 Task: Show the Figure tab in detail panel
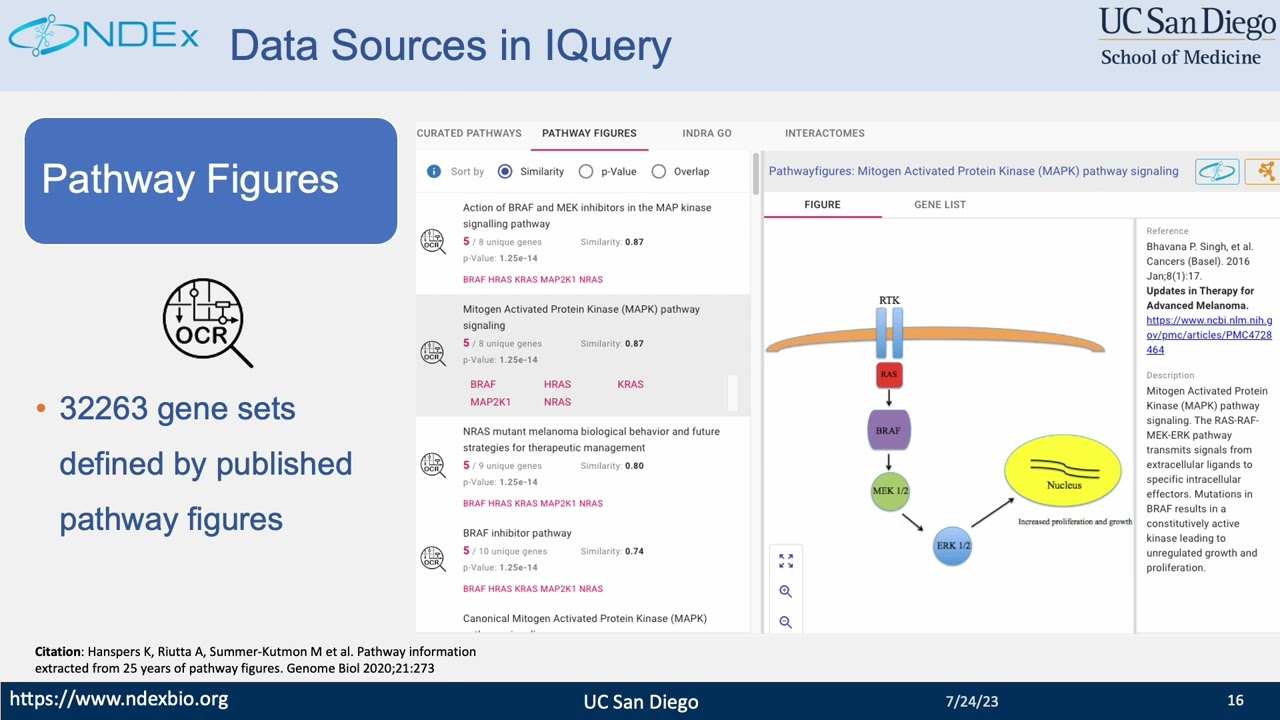pos(822,204)
